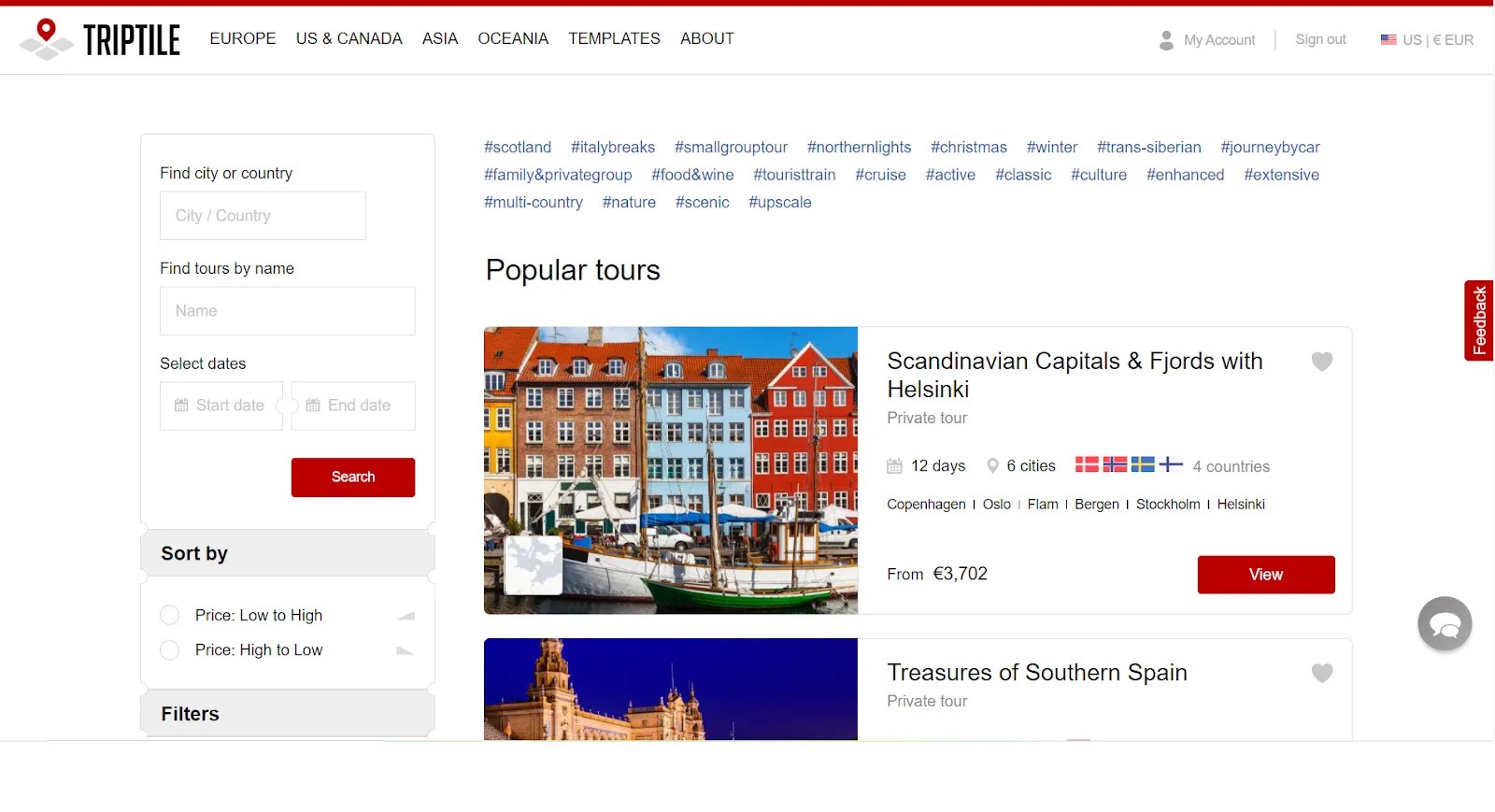Filter by #culture tag
Viewport: 1495px width, 812px height.
point(1099,175)
